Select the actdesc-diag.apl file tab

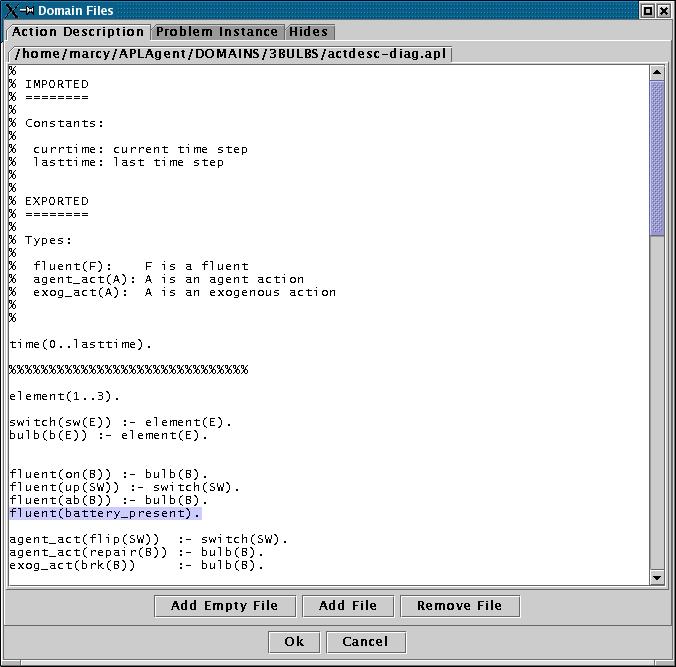click(x=229, y=54)
